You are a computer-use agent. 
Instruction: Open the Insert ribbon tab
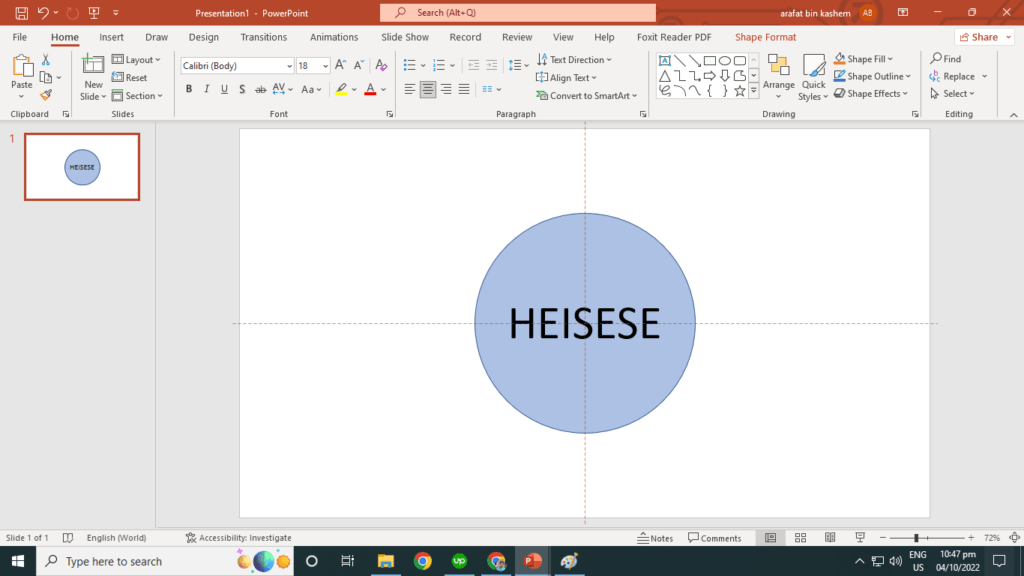(x=111, y=36)
